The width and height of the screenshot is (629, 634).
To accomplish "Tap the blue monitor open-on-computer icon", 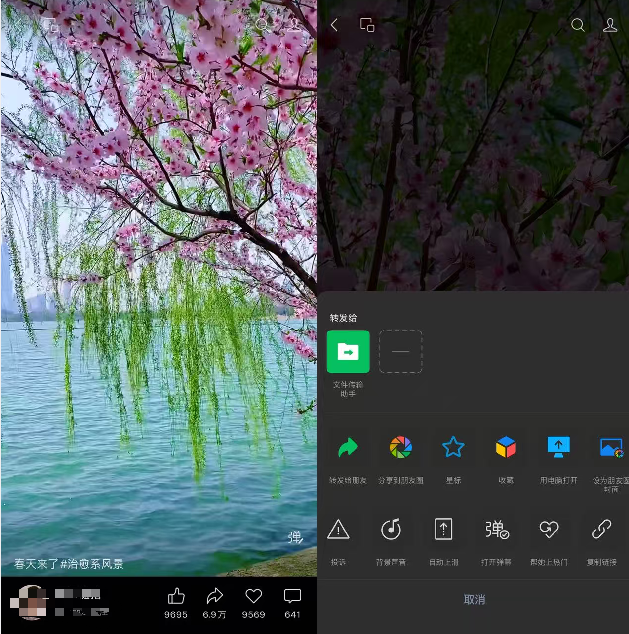I will point(558,448).
